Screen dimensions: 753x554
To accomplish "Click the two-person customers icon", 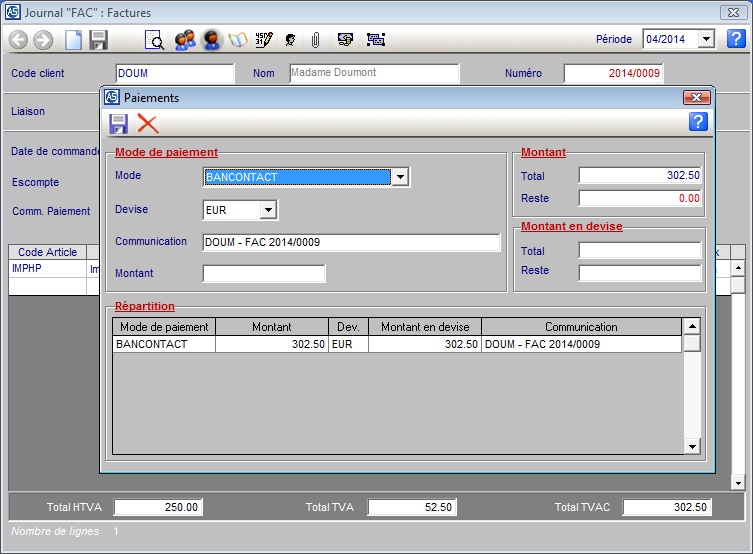I will tap(184, 40).
